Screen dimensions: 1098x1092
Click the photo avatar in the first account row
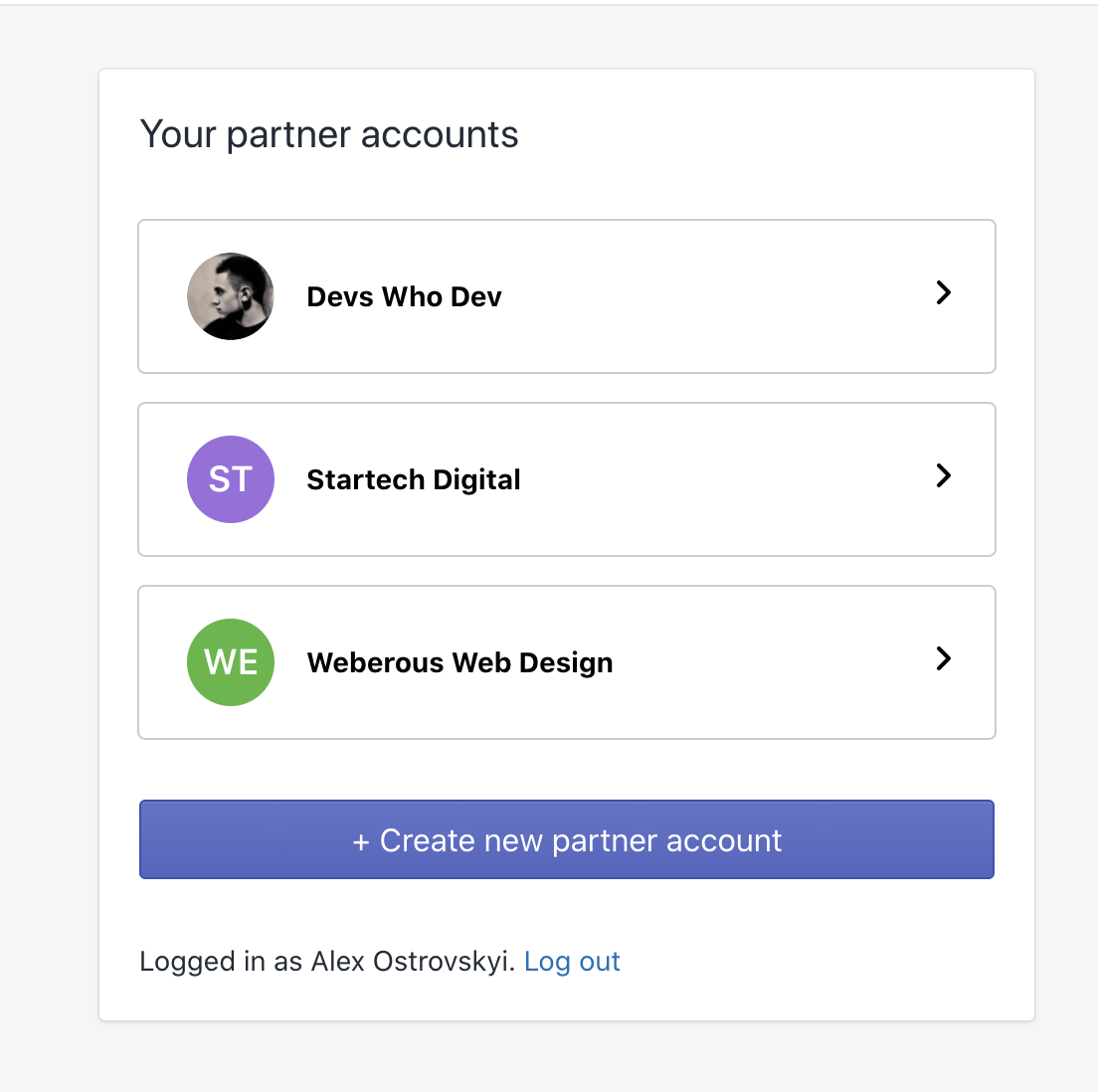[231, 296]
